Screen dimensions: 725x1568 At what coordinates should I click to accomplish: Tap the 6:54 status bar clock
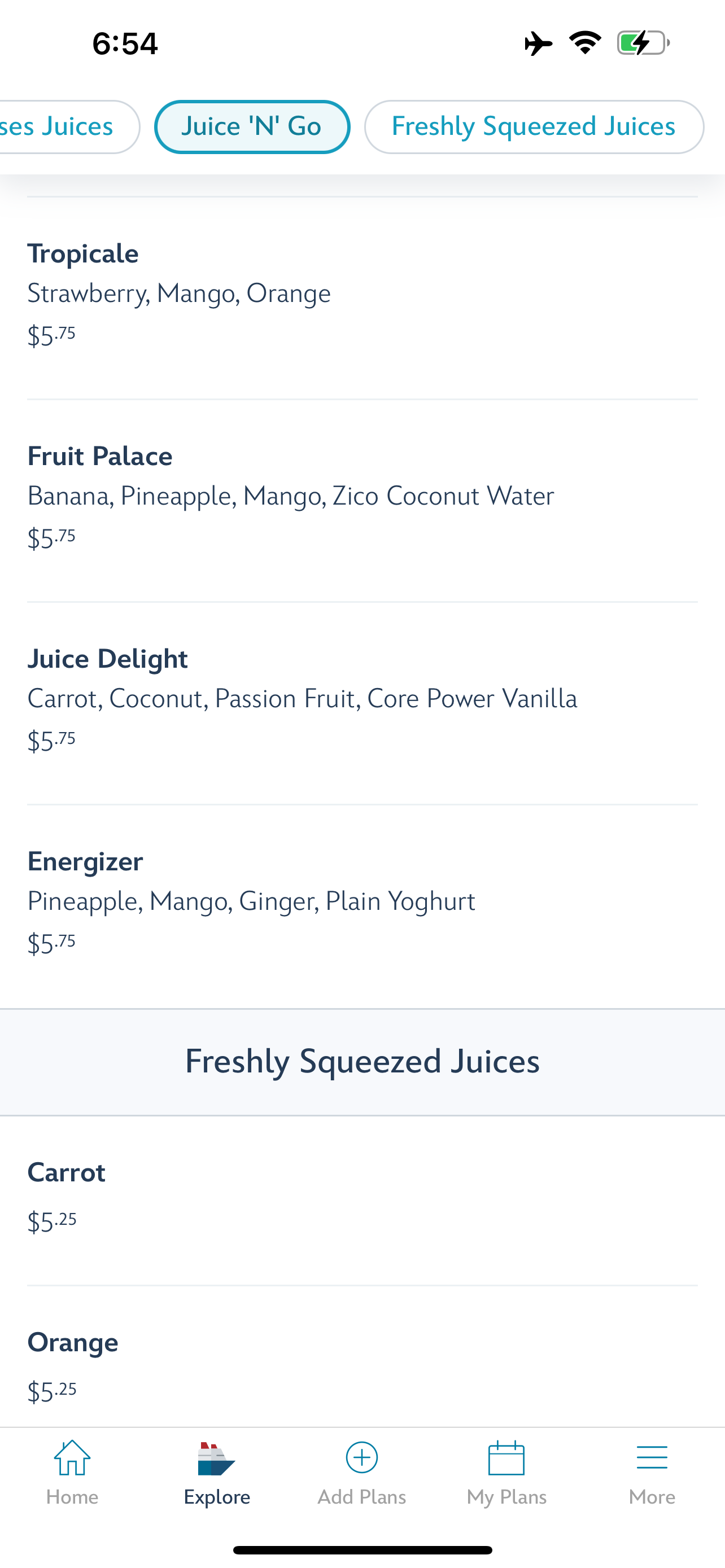(x=125, y=44)
